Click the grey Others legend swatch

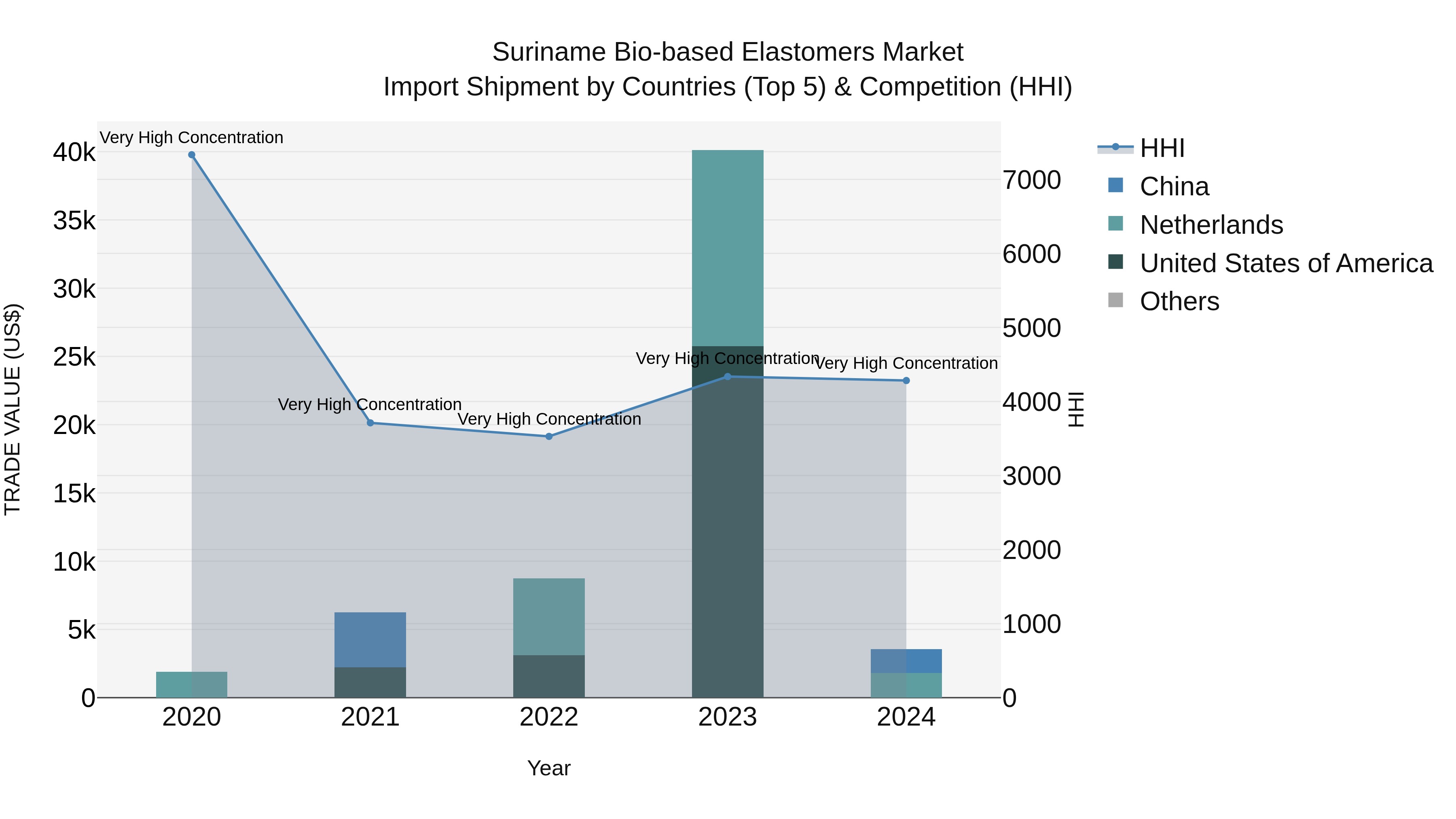1116,300
